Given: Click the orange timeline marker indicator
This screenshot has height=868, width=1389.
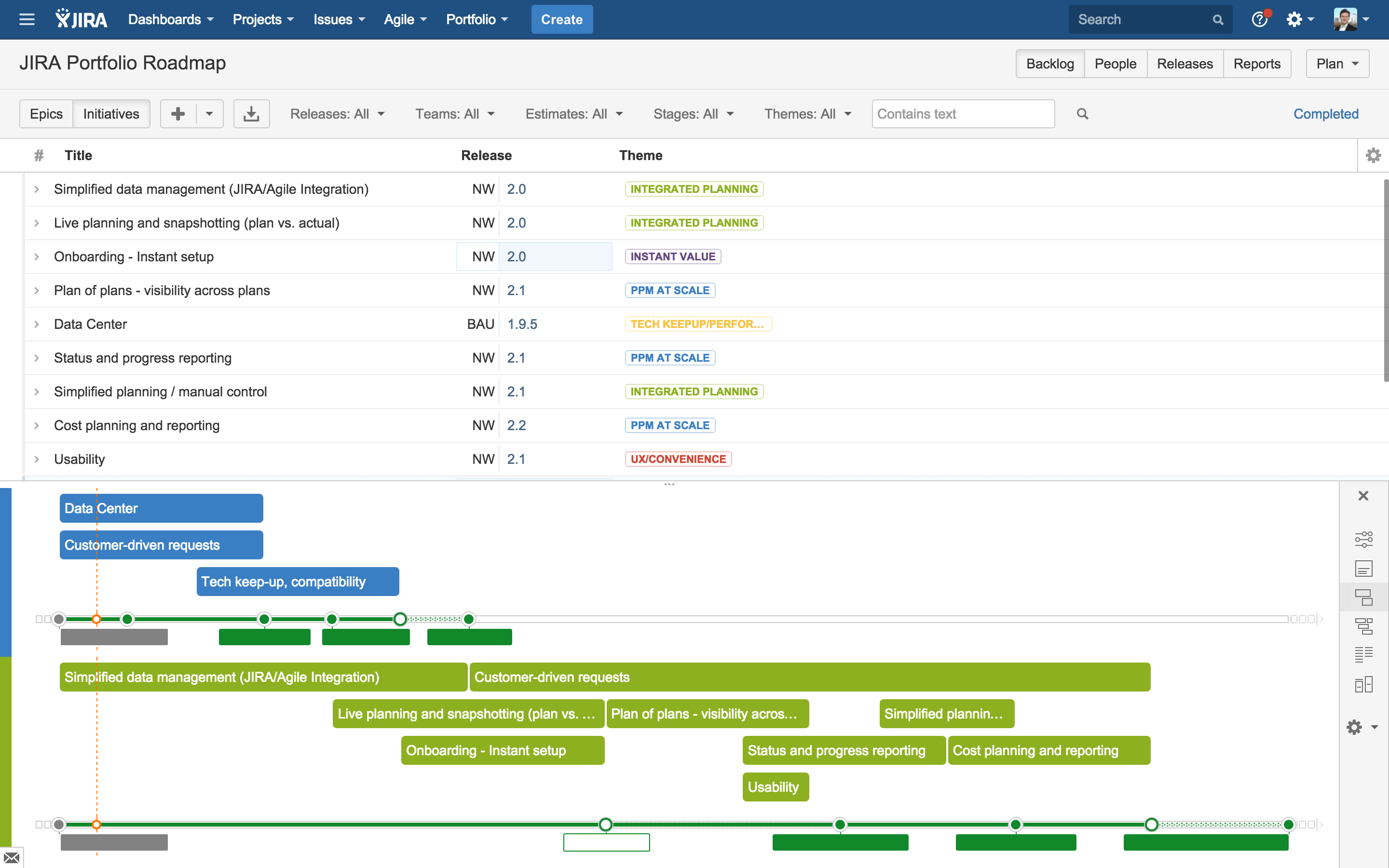Looking at the screenshot, I should click(97, 619).
